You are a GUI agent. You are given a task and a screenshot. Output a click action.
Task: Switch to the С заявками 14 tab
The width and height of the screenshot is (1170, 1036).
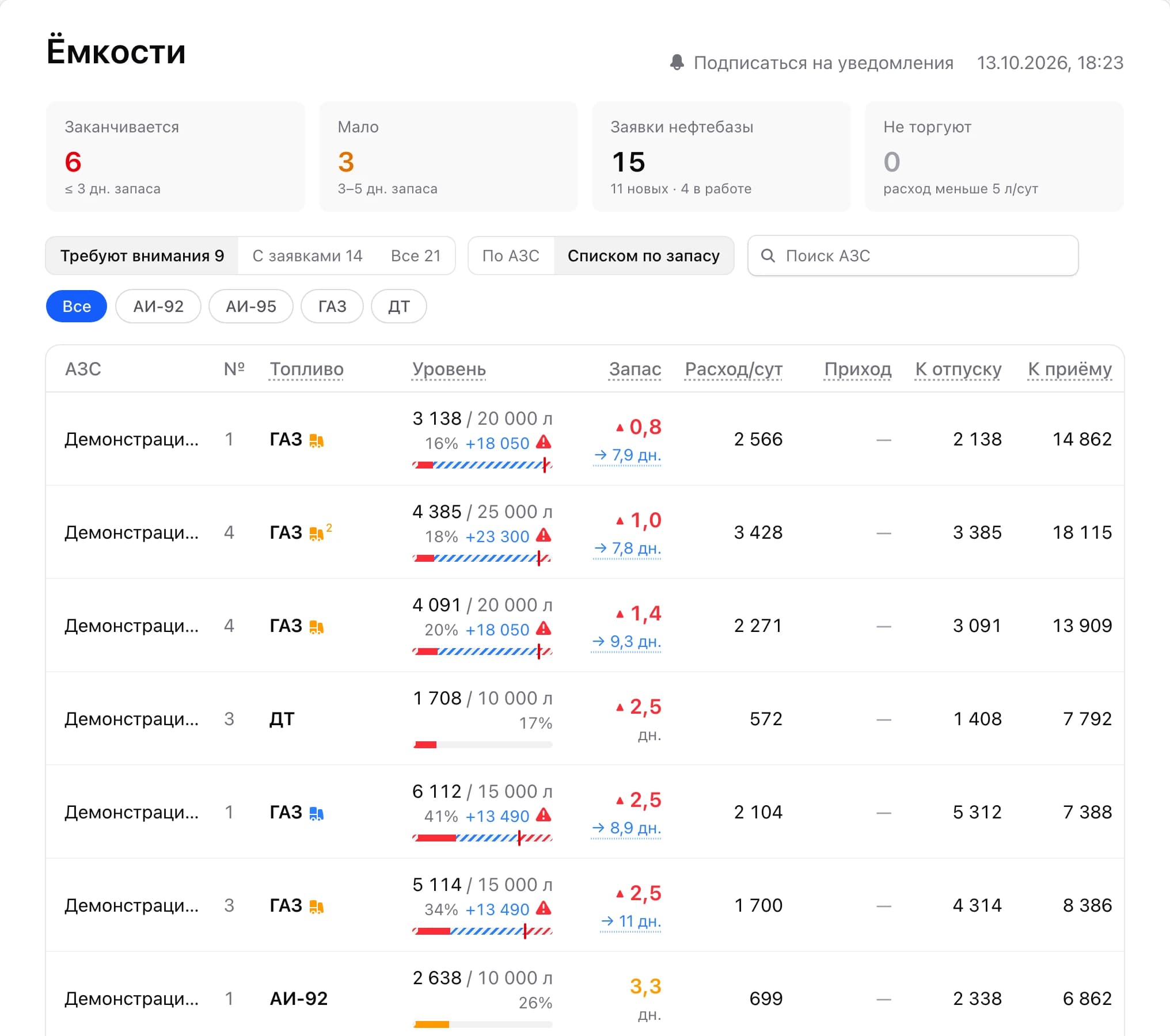point(307,256)
